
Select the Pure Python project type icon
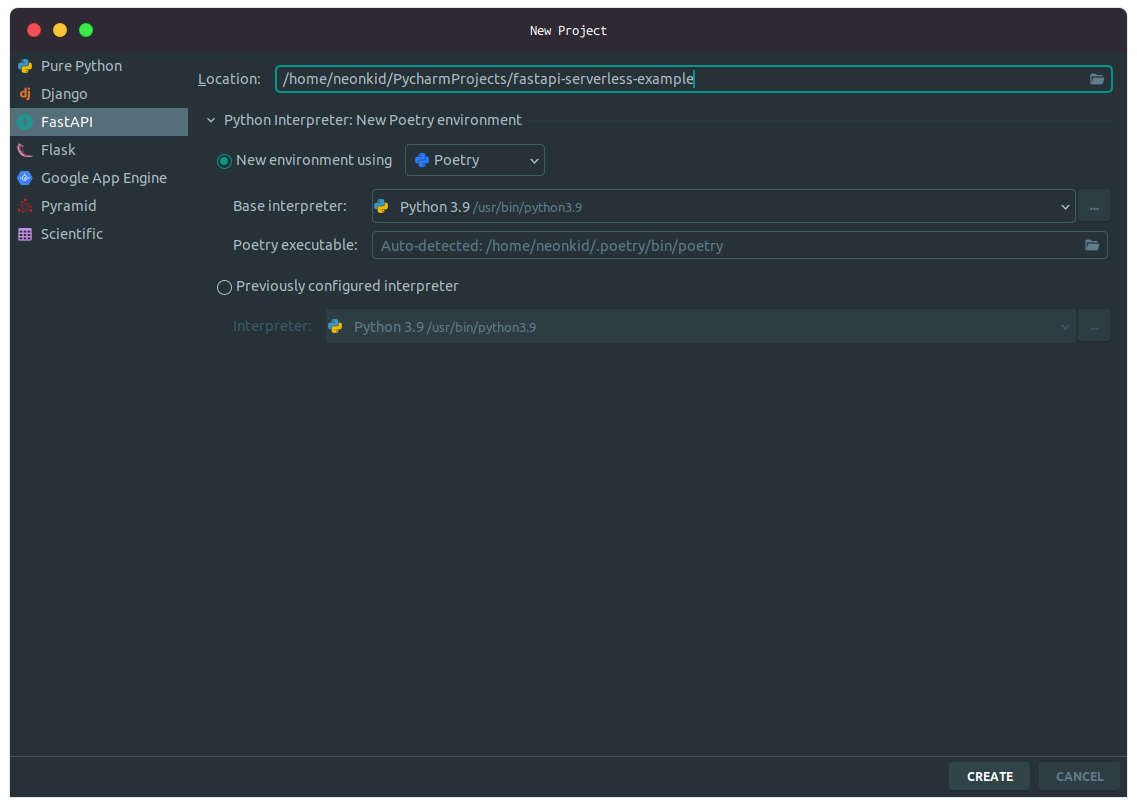24,65
